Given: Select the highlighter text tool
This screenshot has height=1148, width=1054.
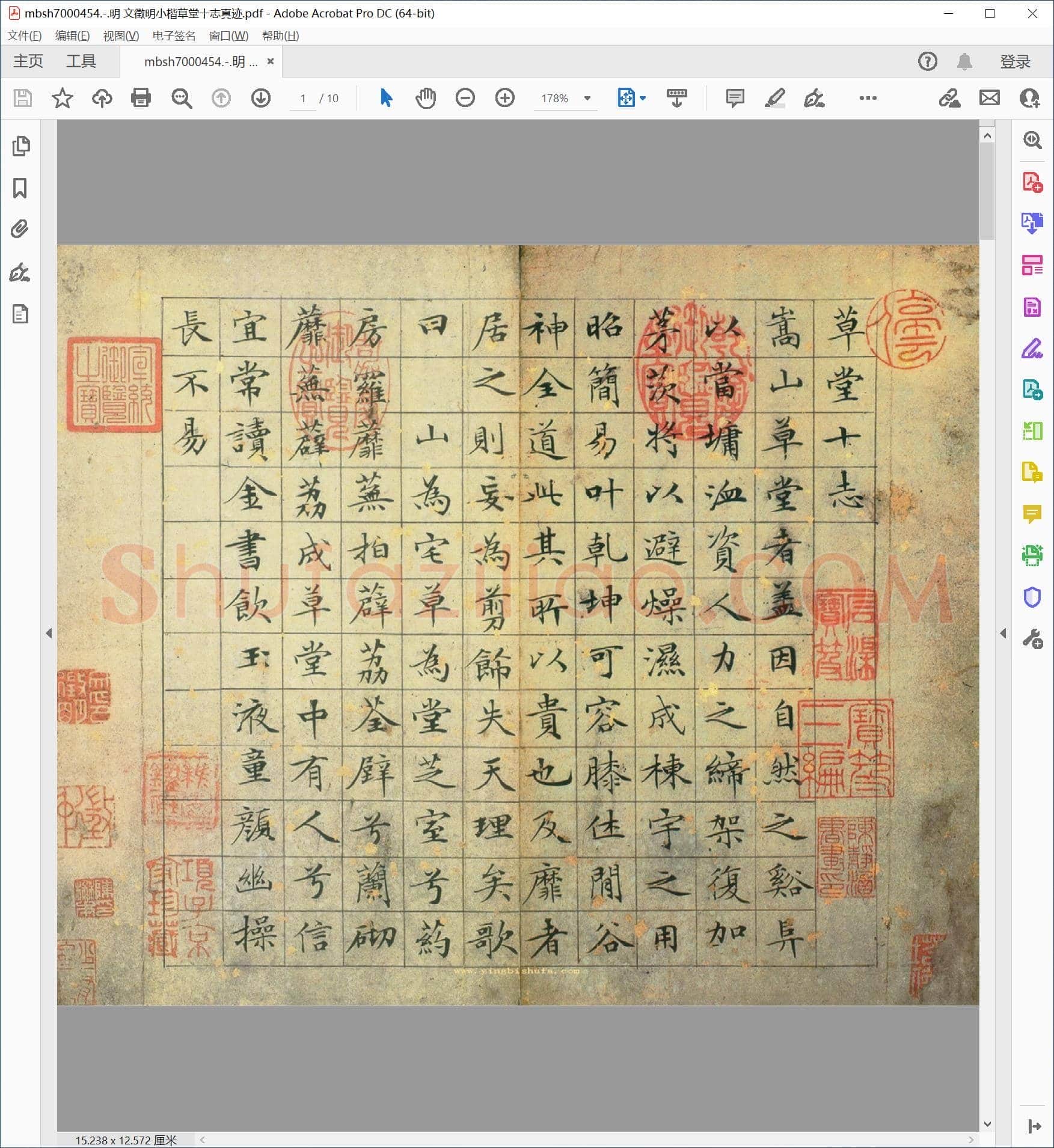Looking at the screenshot, I should pyautogui.click(x=775, y=97).
